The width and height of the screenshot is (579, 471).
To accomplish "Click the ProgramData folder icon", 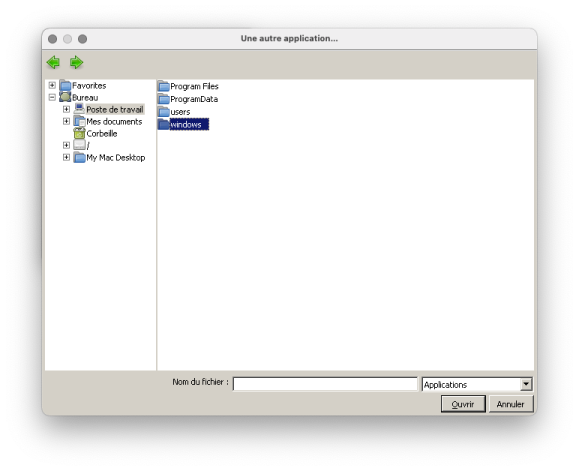I will [164, 99].
